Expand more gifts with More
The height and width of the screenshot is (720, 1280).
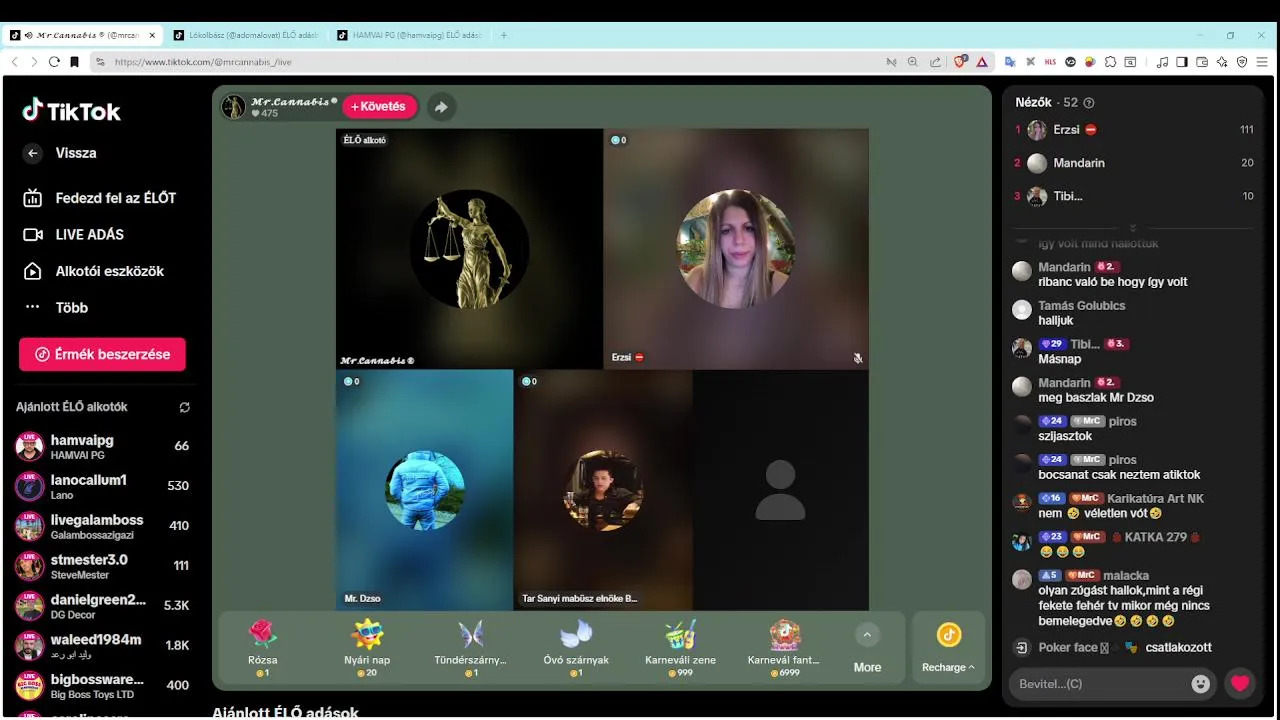click(867, 648)
